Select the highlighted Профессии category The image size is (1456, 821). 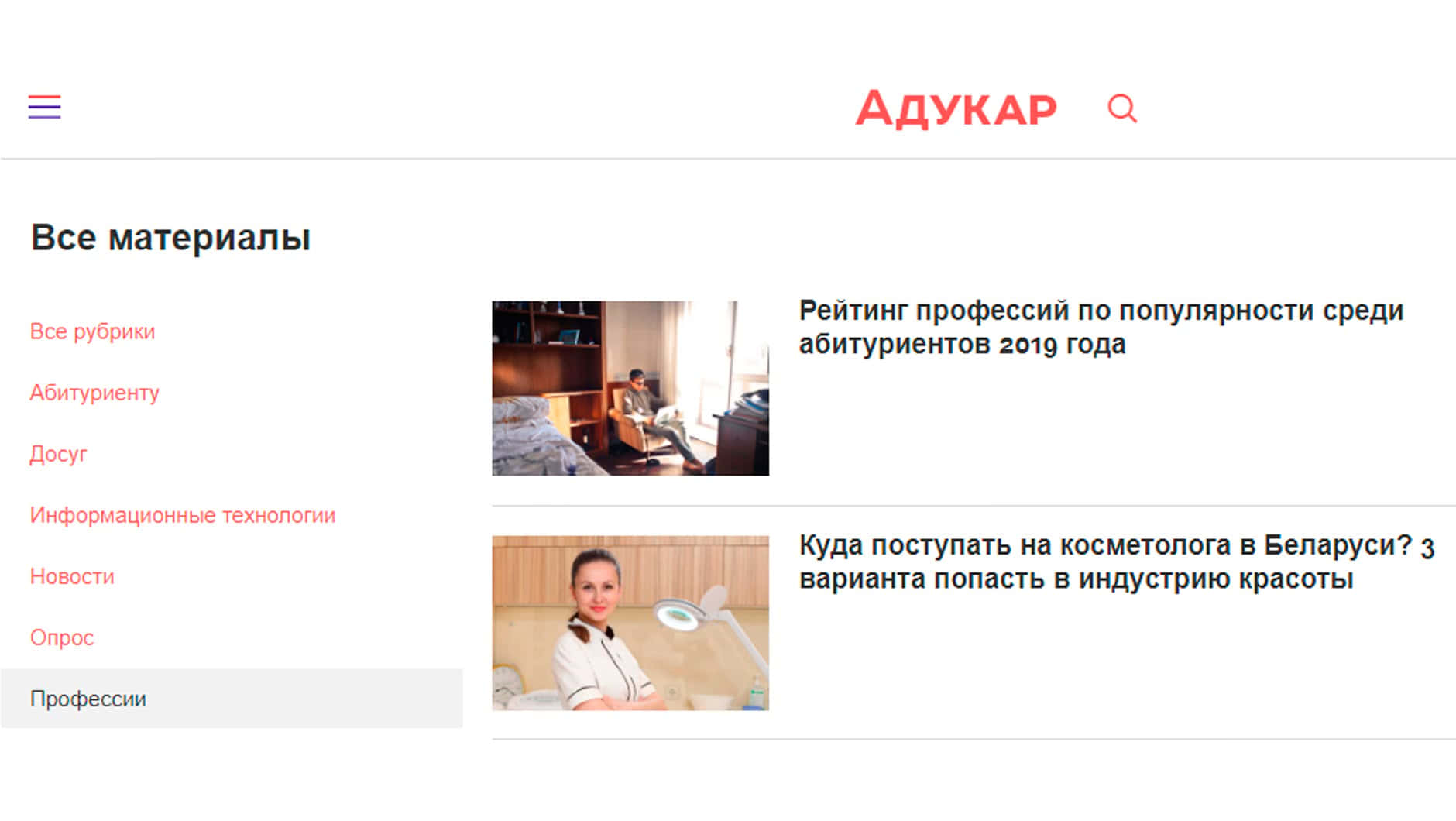[232, 699]
